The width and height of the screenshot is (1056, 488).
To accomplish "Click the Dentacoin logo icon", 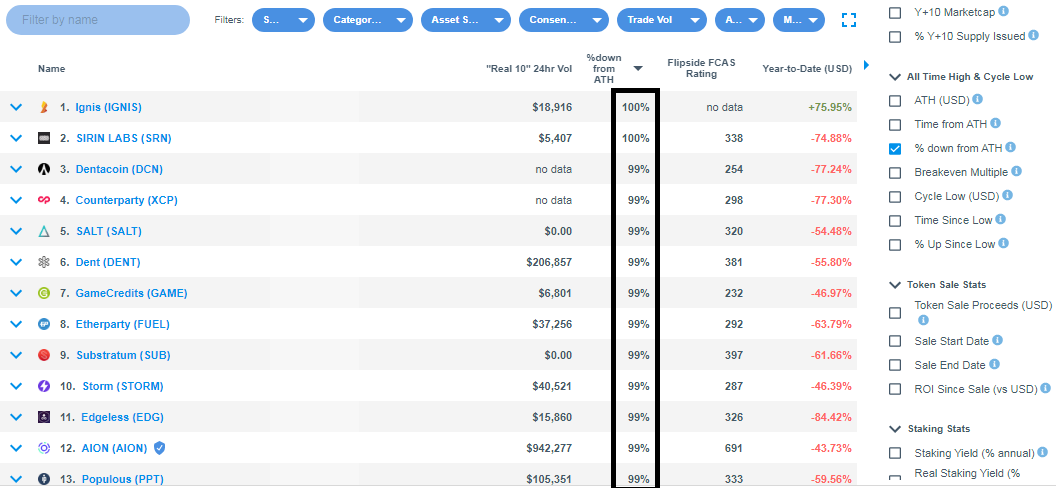I will 44,169.
